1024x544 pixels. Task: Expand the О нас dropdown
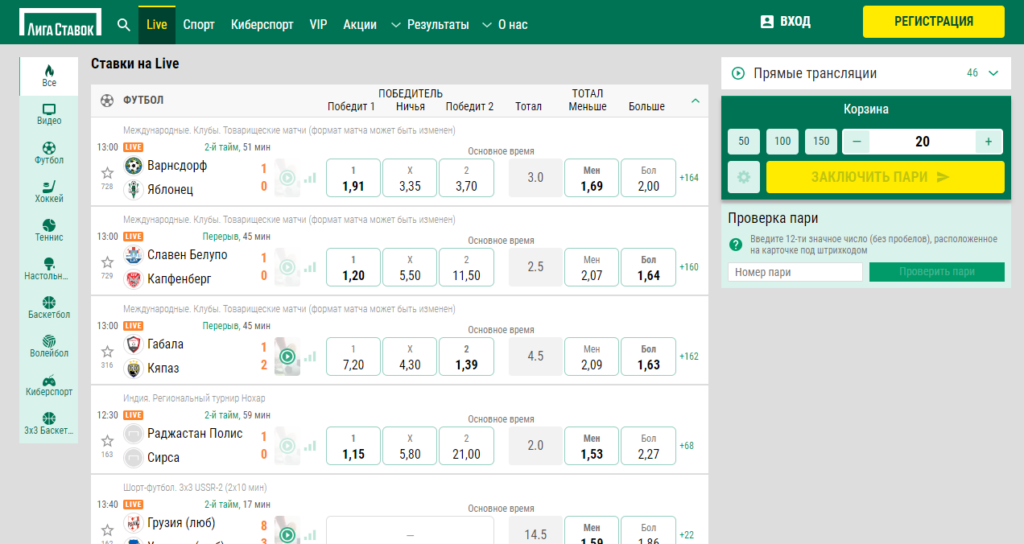pos(505,25)
